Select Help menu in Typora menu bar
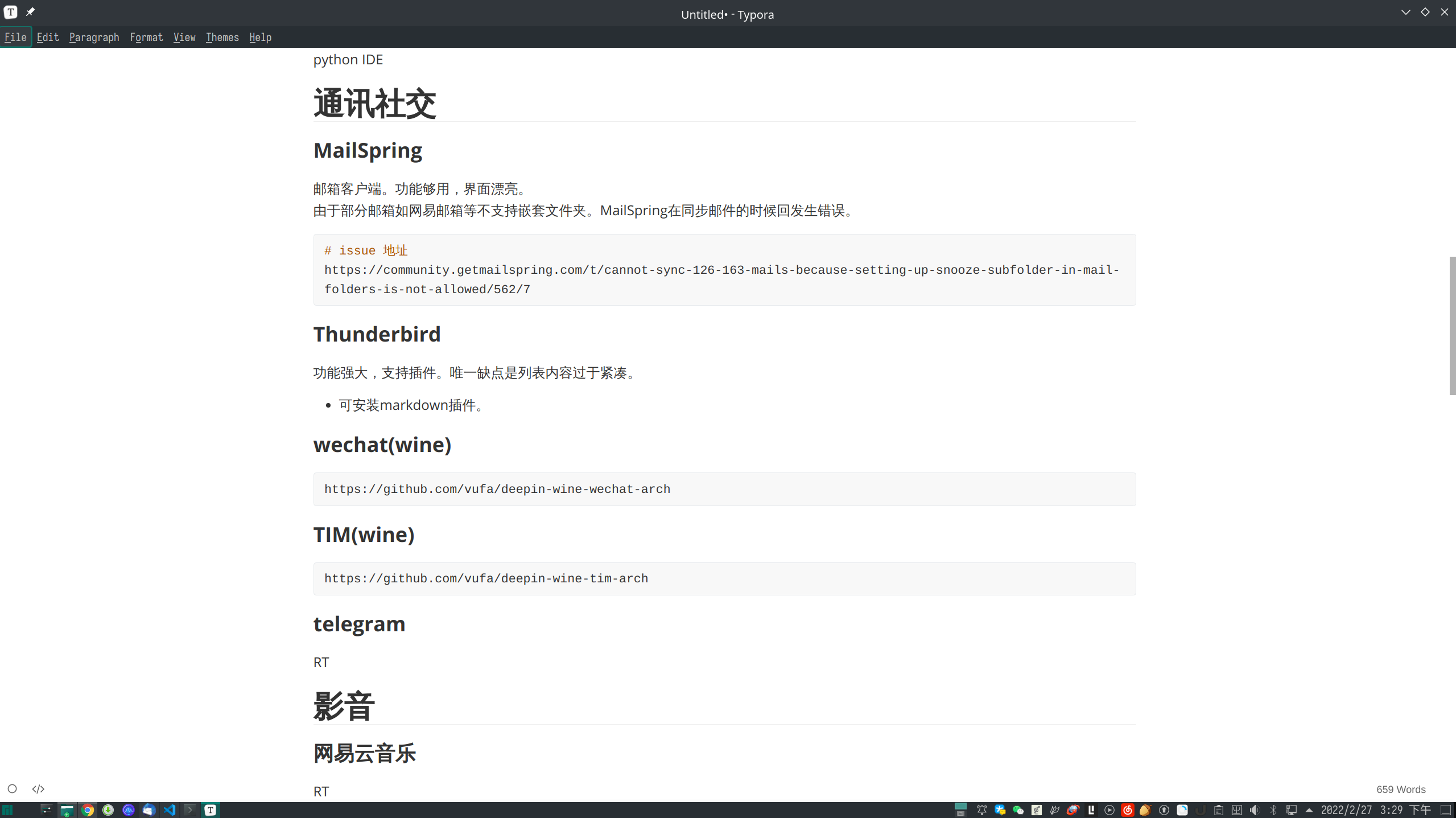The height and width of the screenshot is (818, 1456). pos(260,37)
